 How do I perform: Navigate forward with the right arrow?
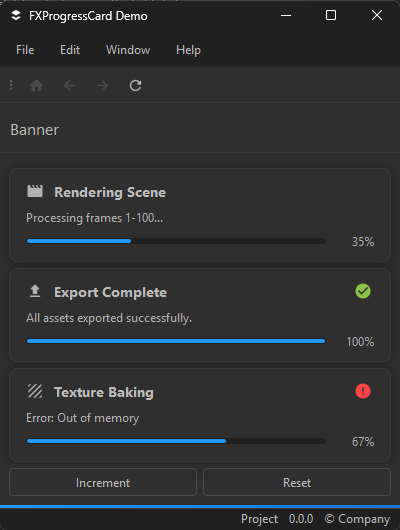click(102, 86)
